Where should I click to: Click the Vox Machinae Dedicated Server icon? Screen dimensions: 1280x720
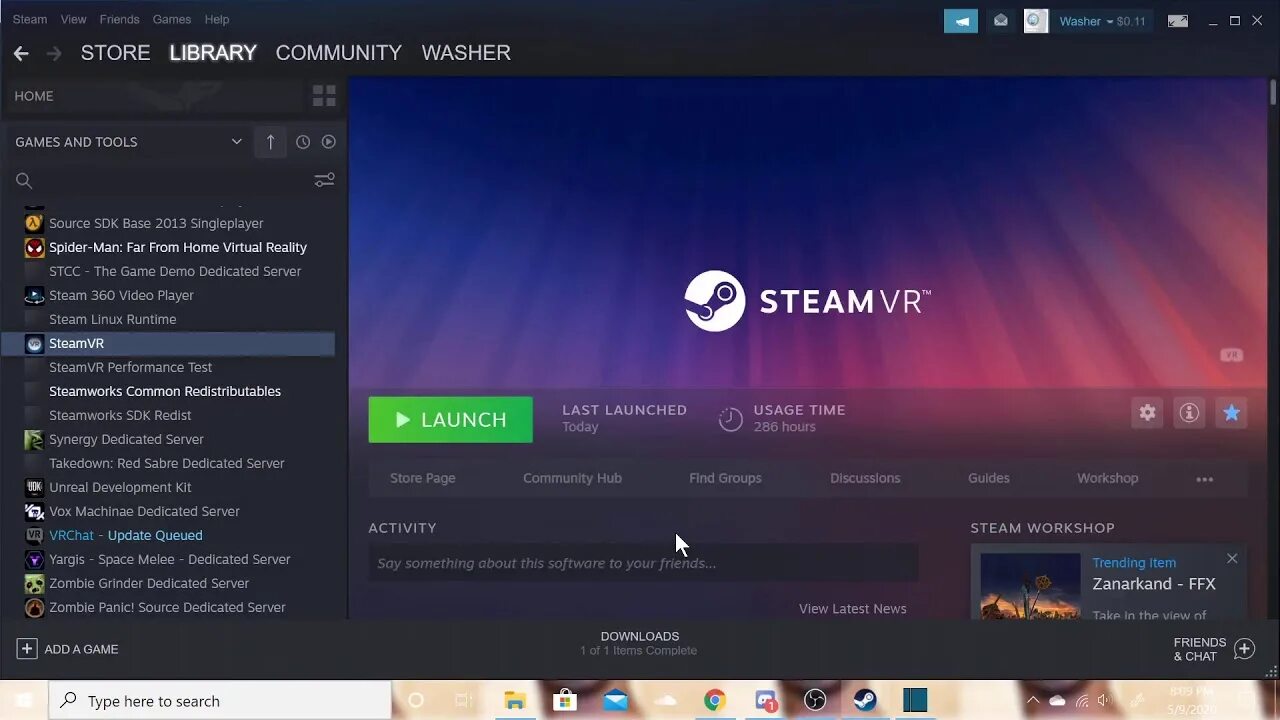coord(34,511)
